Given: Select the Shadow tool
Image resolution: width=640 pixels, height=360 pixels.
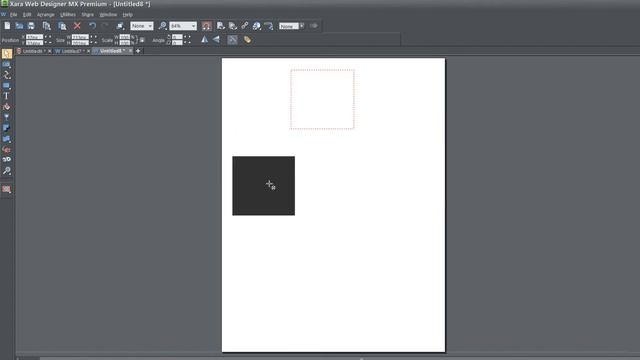Looking at the screenshot, I should [x=7, y=128].
